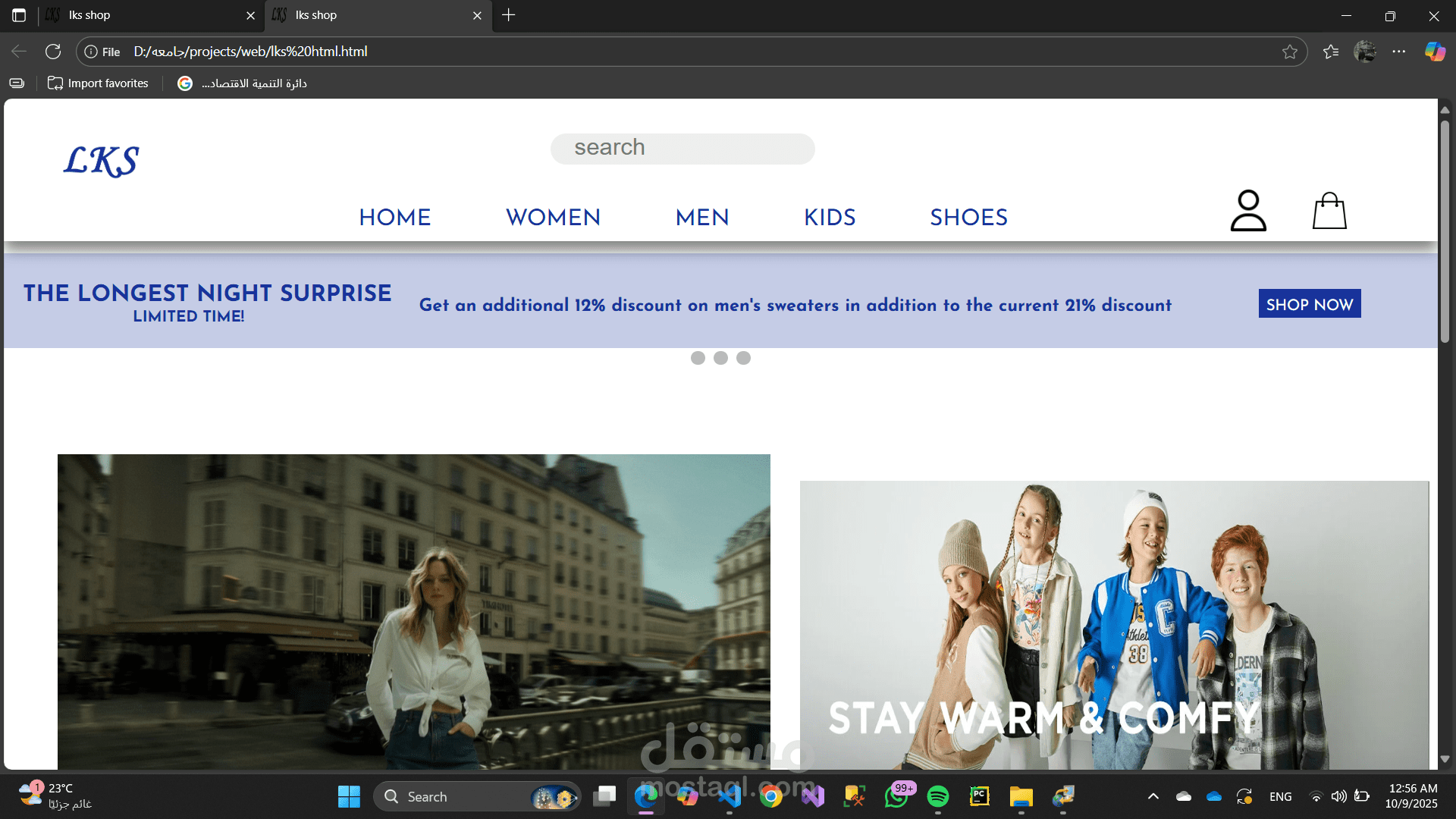Viewport: 1456px width, 819px height.
Task: Open the favorites hub icon
Action: (1330, 52)
